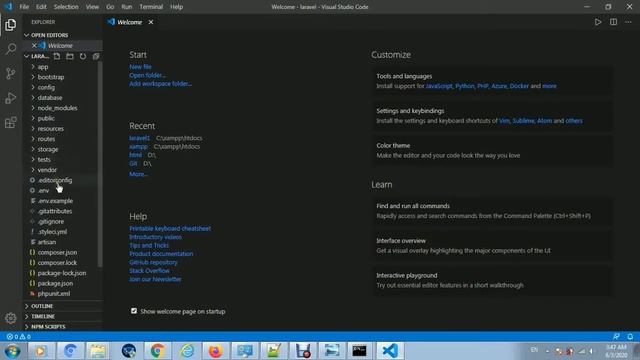Click New File icon in Laravel folder header
This screenshot has width=640, height=360.
pos(57,56)
